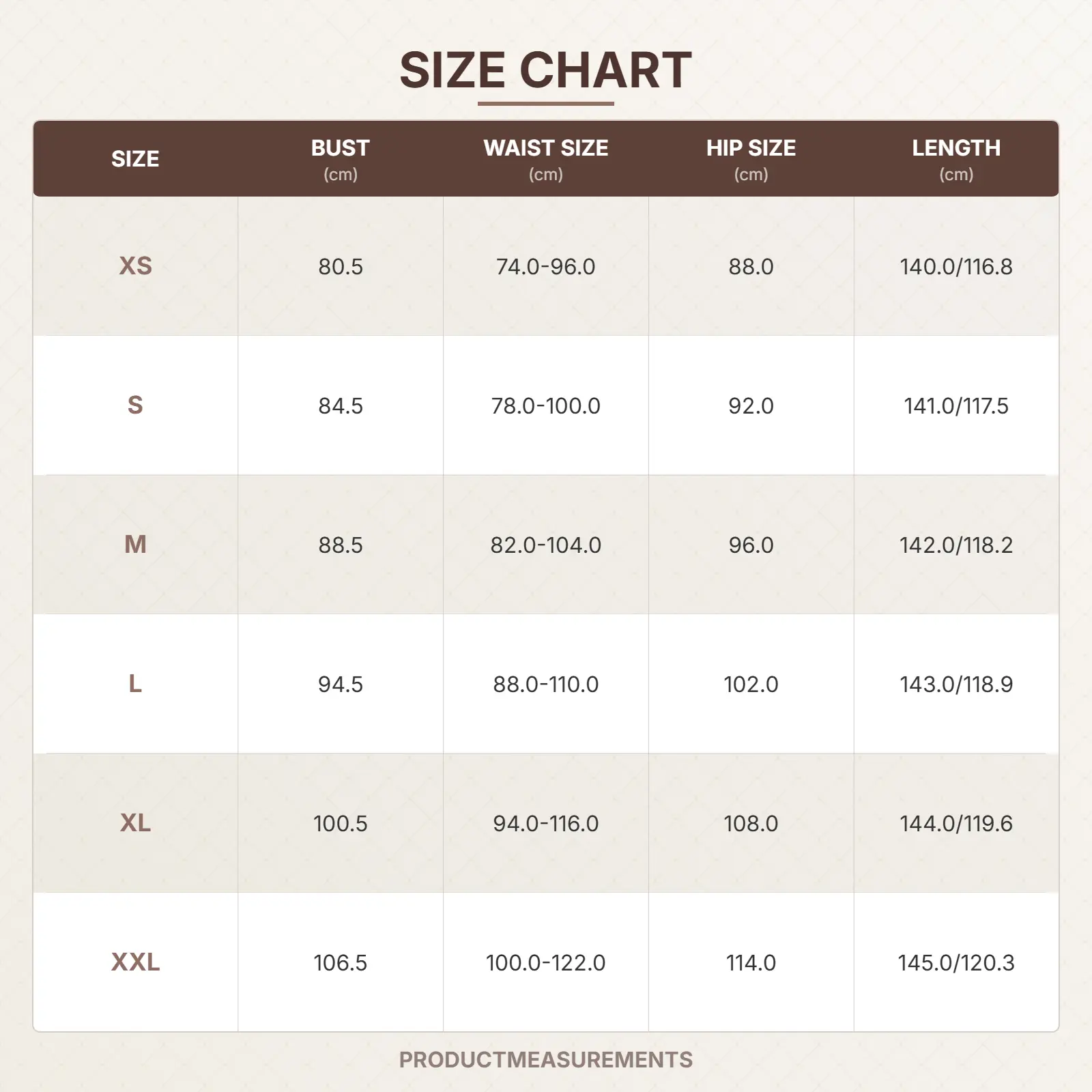Click the HIP SIZE column header
Viewport: 1092px width, 1092px height.
click(751, 159)
